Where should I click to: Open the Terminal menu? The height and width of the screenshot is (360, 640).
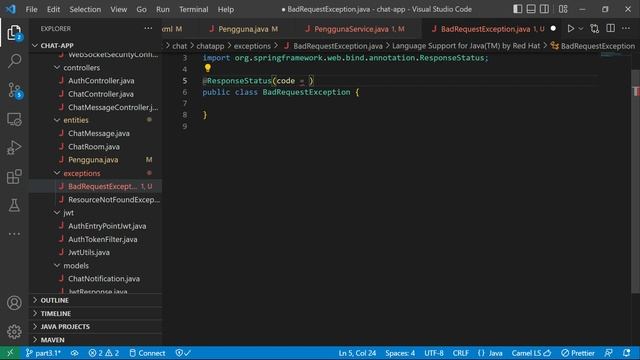click(193, 9)
